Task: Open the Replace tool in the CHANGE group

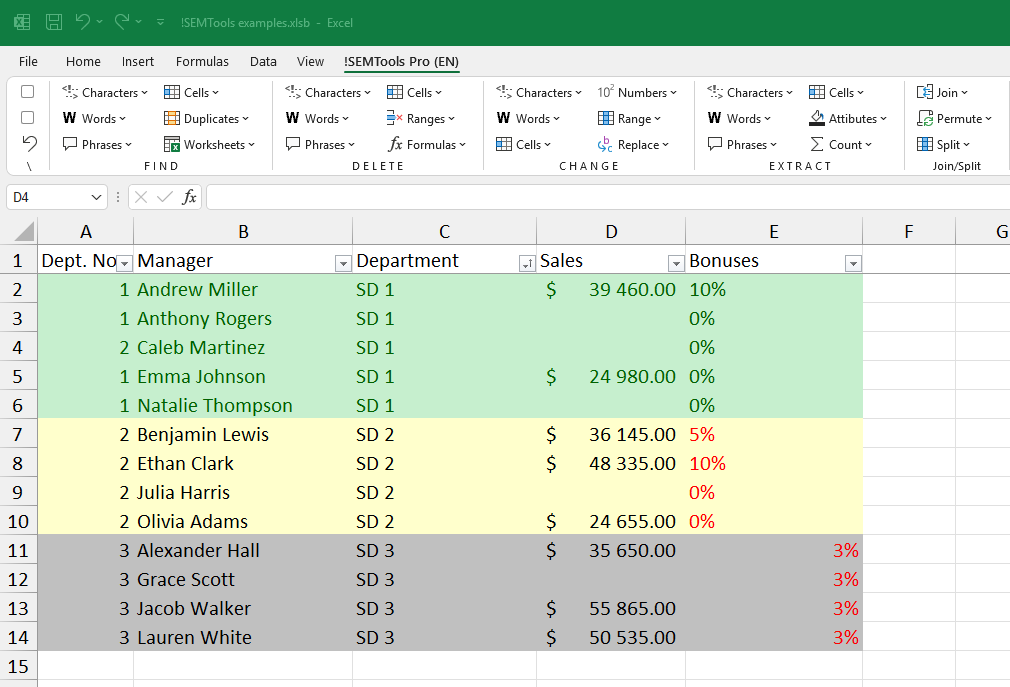Action: coord(636,144)
